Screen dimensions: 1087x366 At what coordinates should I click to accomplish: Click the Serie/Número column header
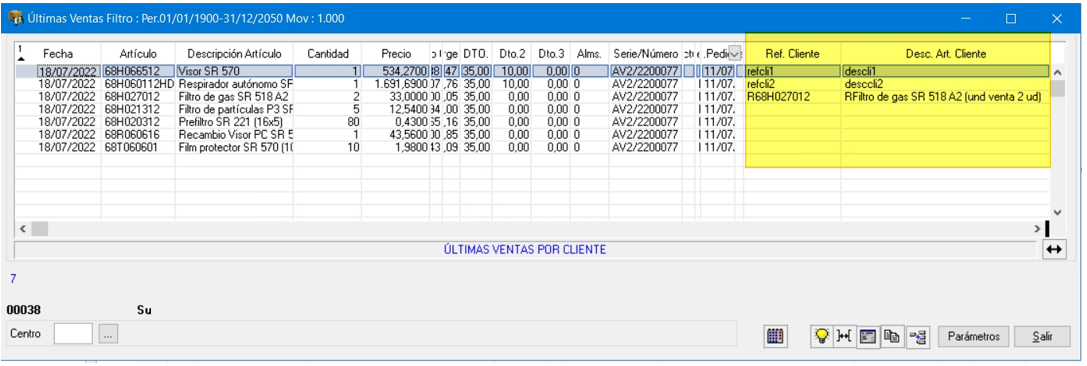645,54
